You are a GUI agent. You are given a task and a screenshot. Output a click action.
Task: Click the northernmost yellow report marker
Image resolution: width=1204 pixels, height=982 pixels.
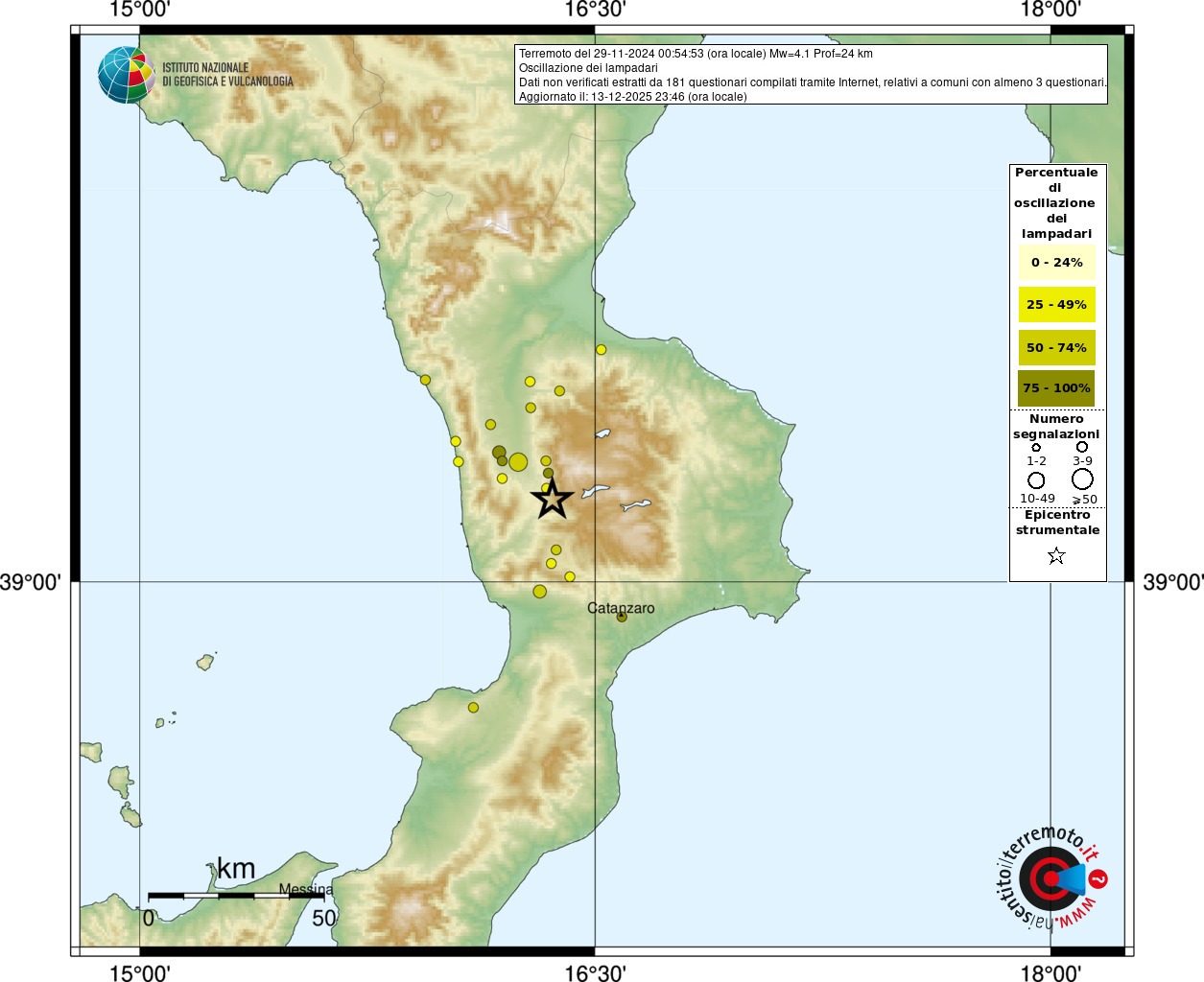[x=602, y=350]
